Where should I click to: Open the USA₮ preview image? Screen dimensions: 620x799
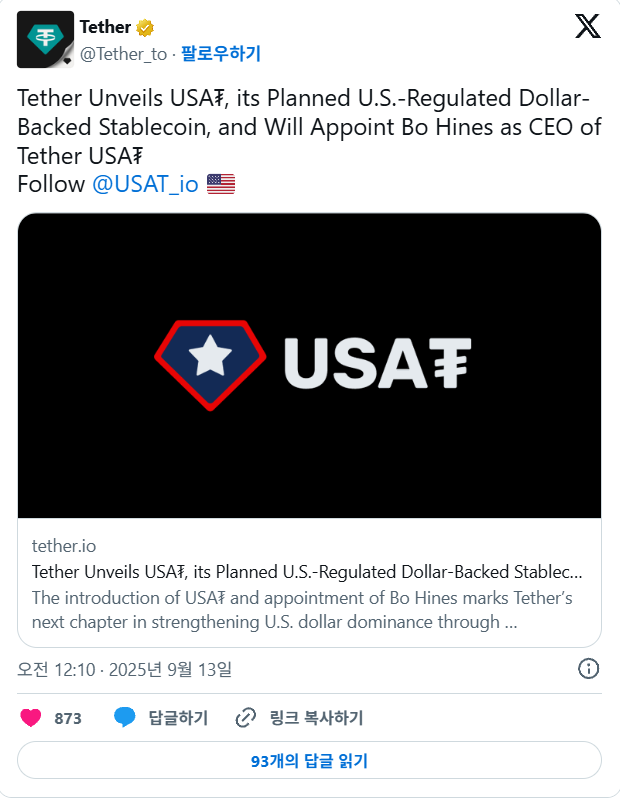pos(309,365)
